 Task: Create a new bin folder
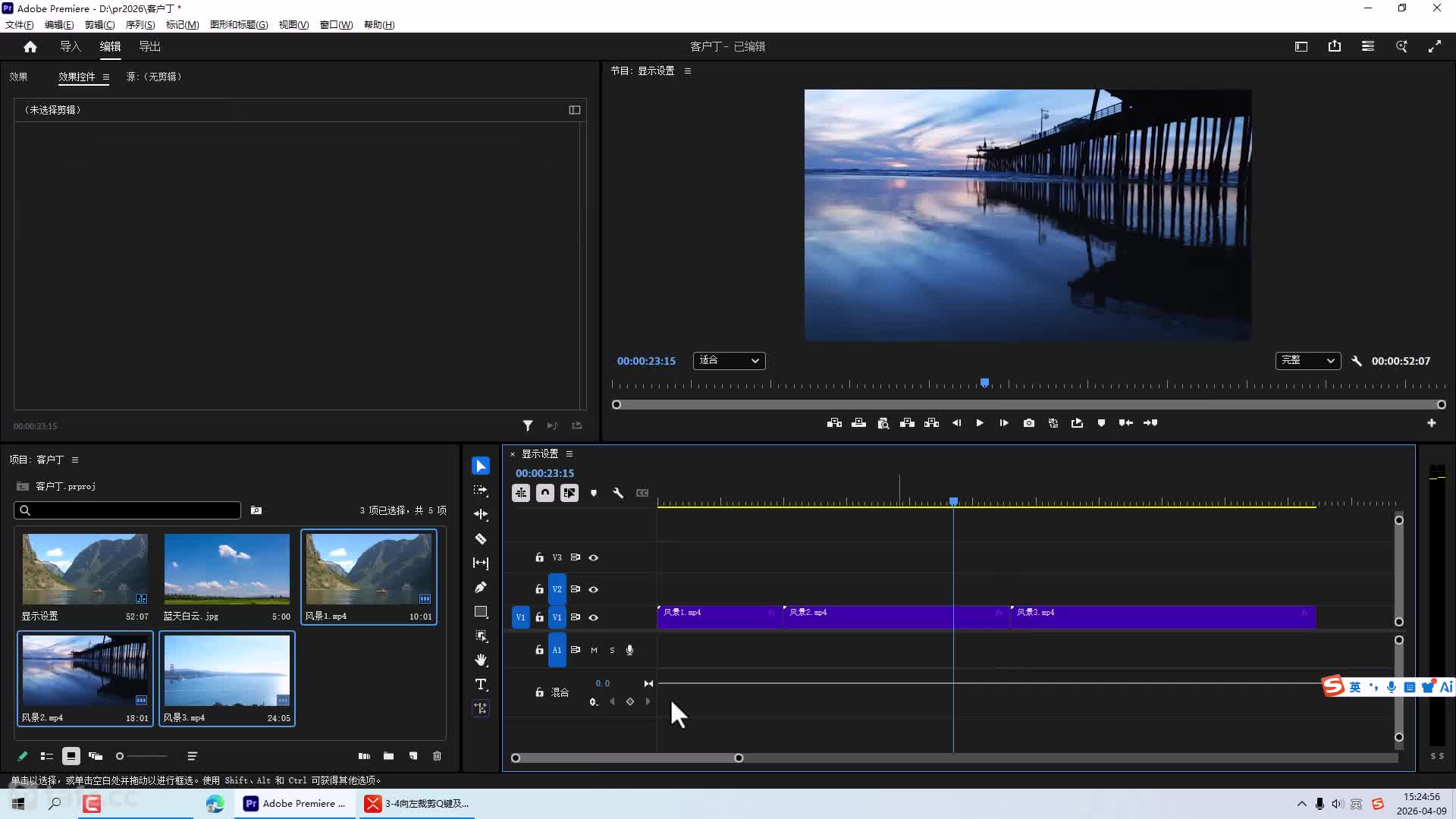pos(389,756)
